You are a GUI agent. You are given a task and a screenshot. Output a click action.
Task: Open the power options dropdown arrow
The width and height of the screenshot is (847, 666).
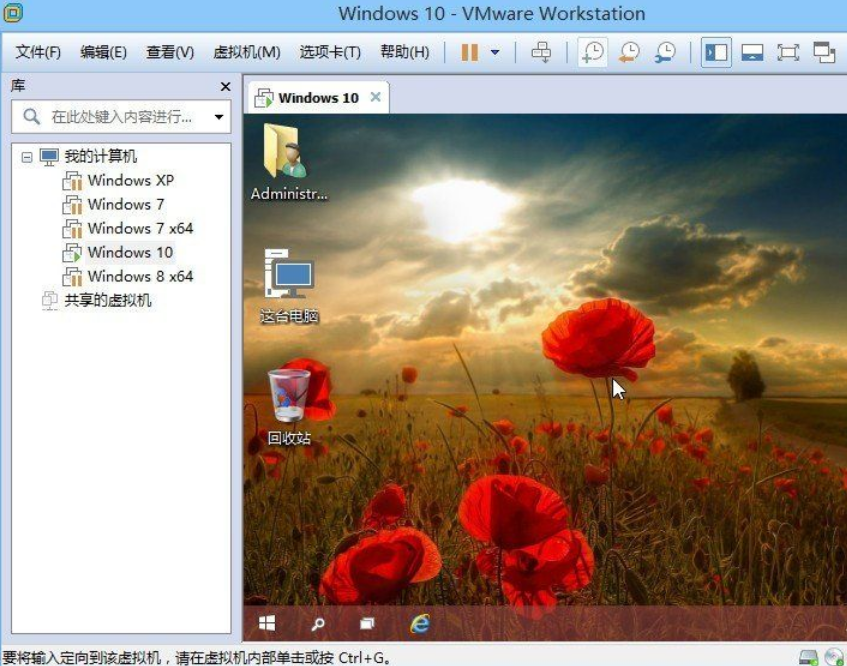pyautogui.click(x=495, y=52)
